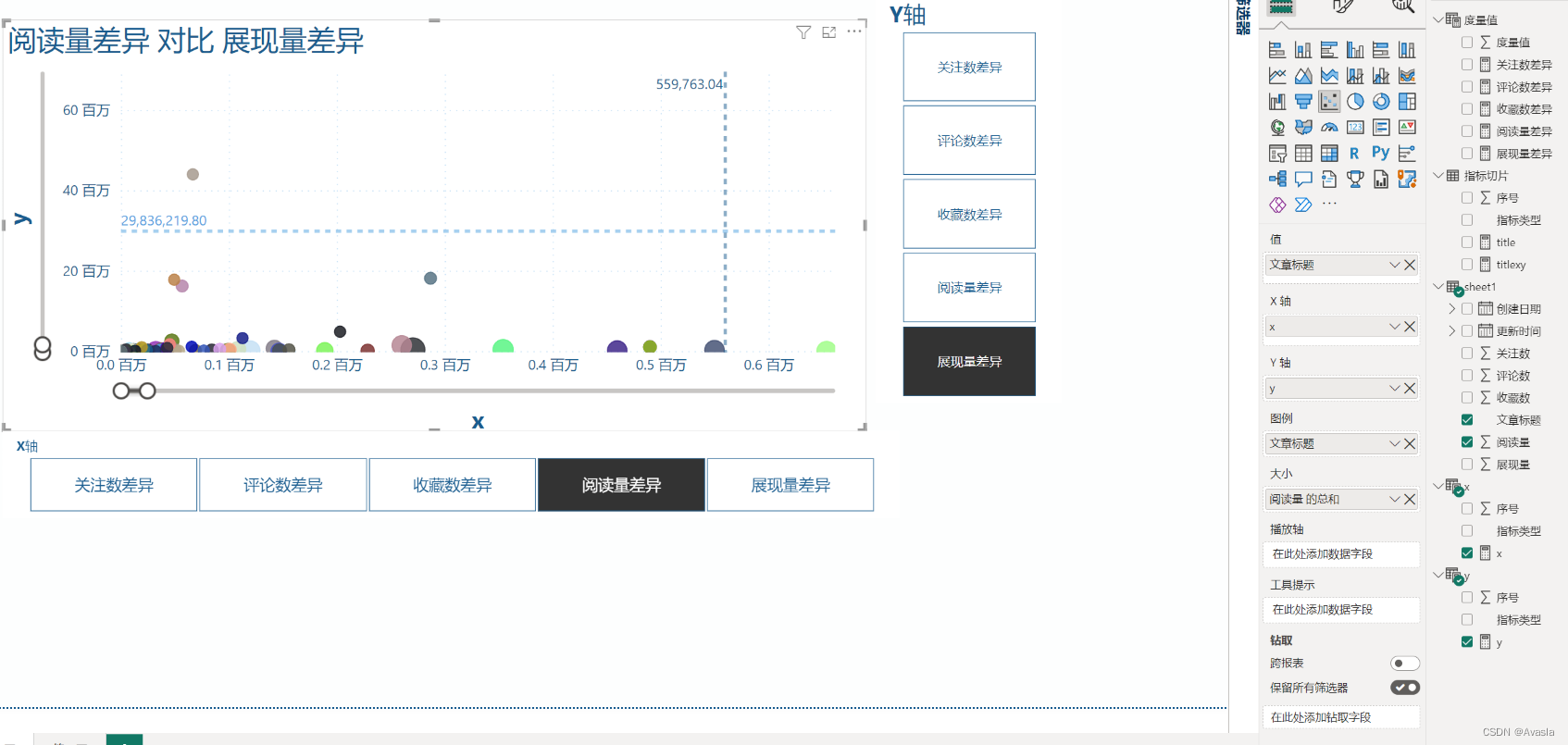Viewport: 1568px width, 745px height.
Task: Check the 收藏数差异 measure checkbox
Action: point(1467,109)
